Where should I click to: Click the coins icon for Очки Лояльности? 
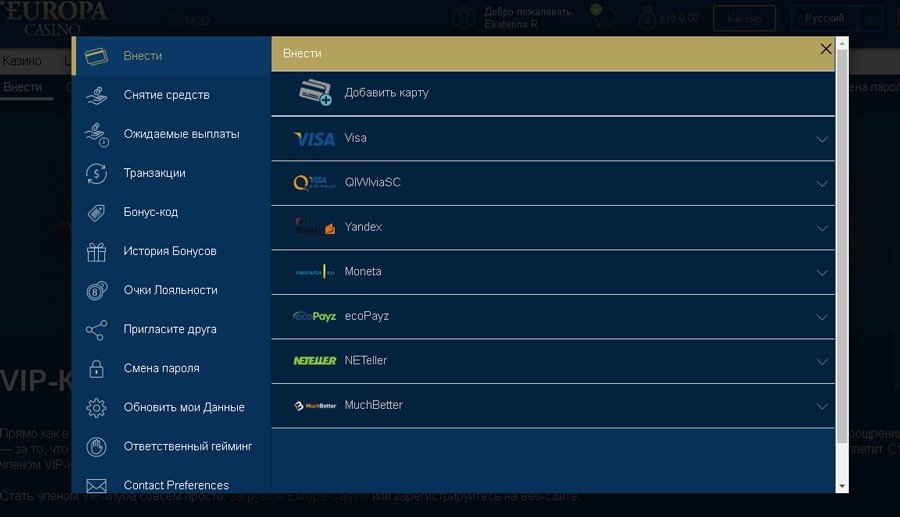coord(96,290)
